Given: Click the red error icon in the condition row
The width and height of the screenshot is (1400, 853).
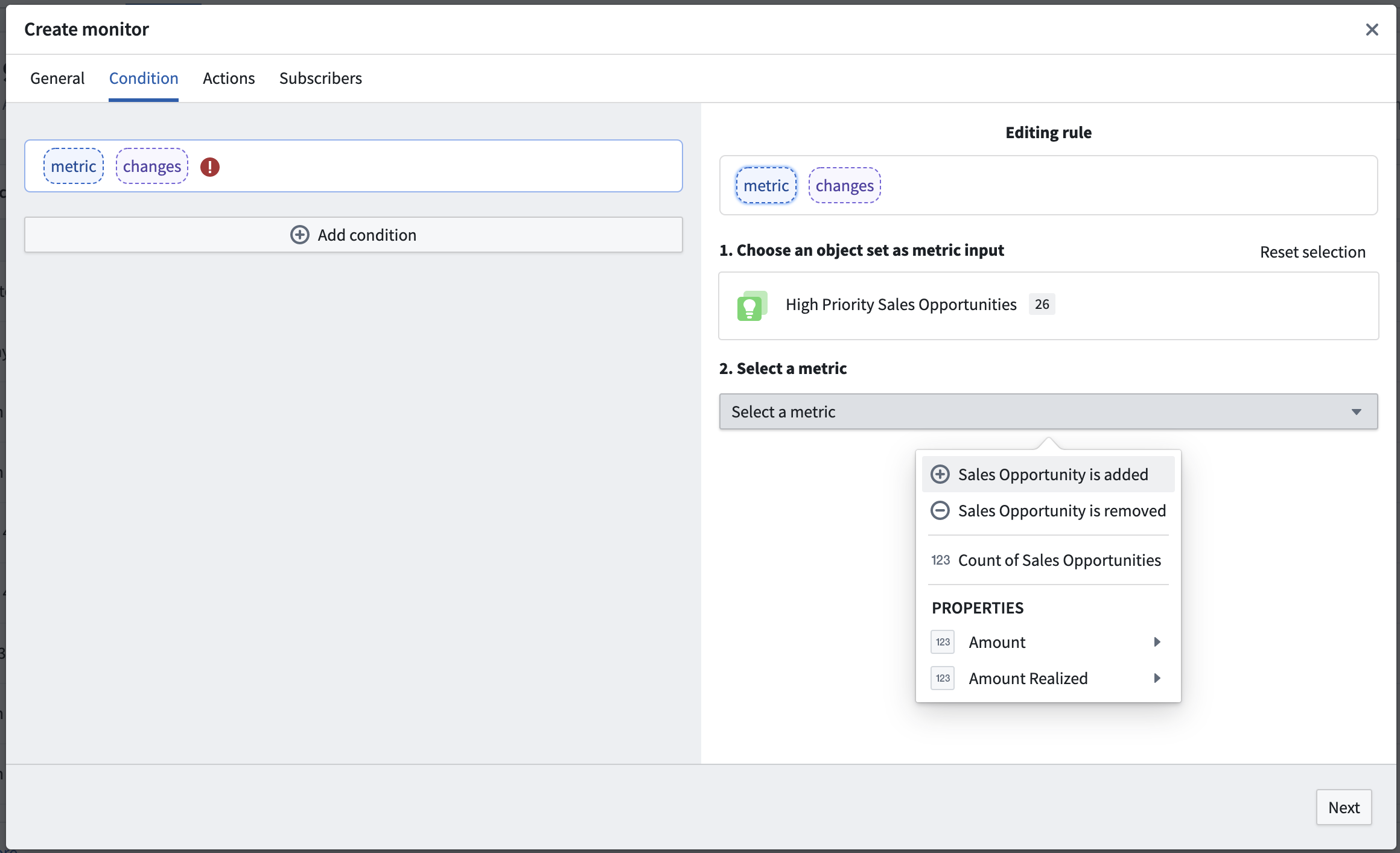Looking at the screenshot, I should tap(210, 166).
